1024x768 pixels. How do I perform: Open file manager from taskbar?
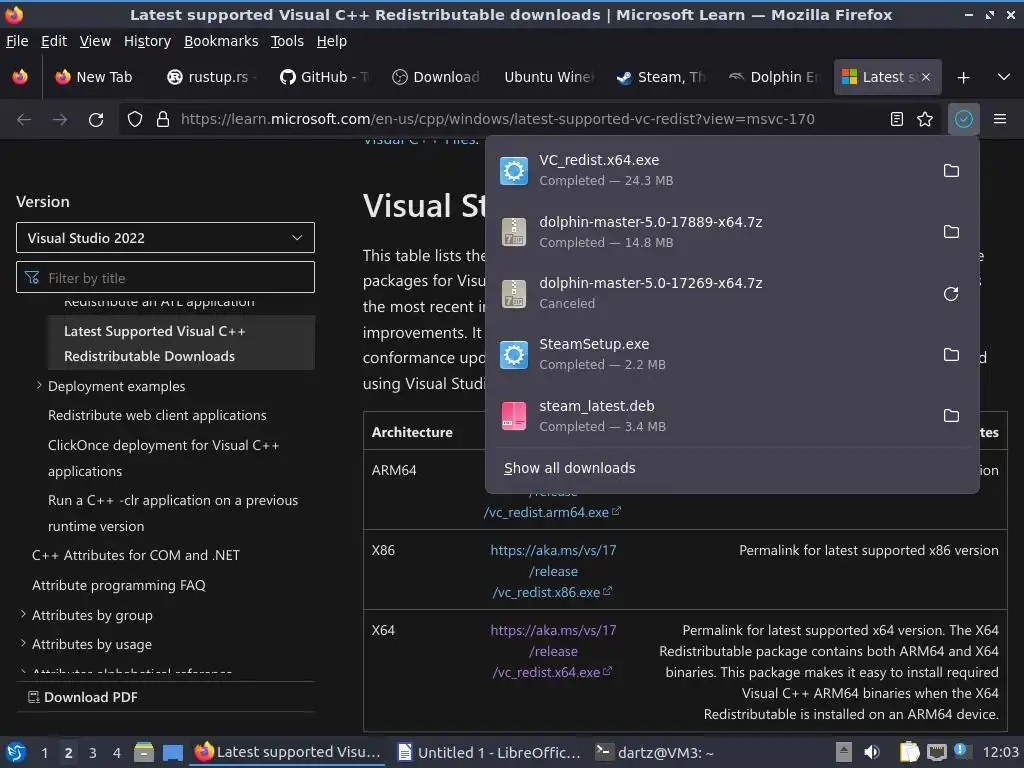(144, 752)
